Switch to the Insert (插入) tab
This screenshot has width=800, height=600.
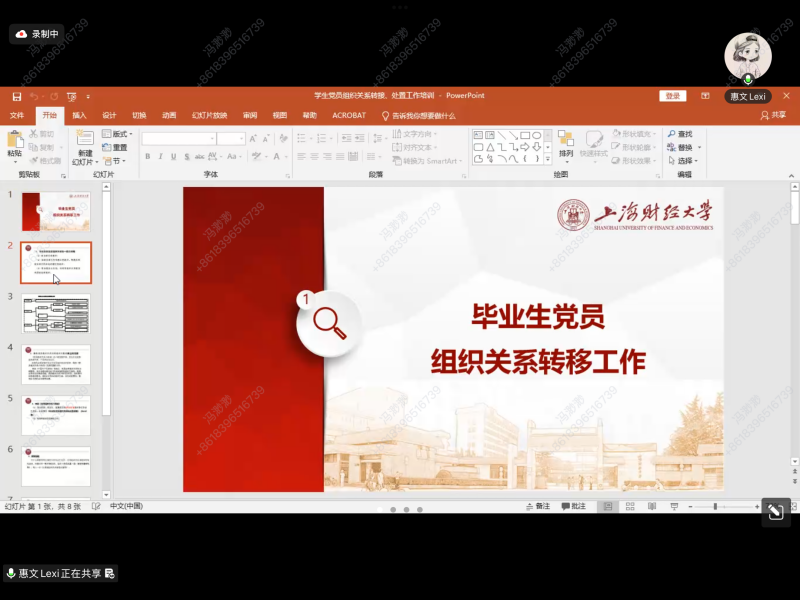[x=79, y=115]
